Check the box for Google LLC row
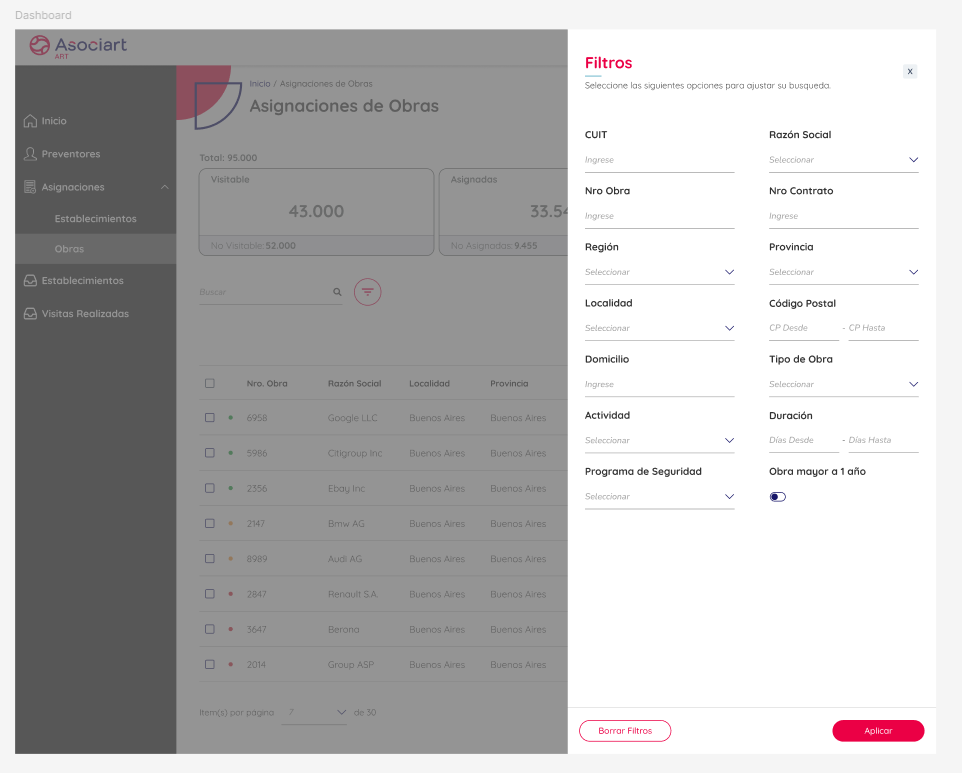The image size is (962, 773). pos(210,418)
